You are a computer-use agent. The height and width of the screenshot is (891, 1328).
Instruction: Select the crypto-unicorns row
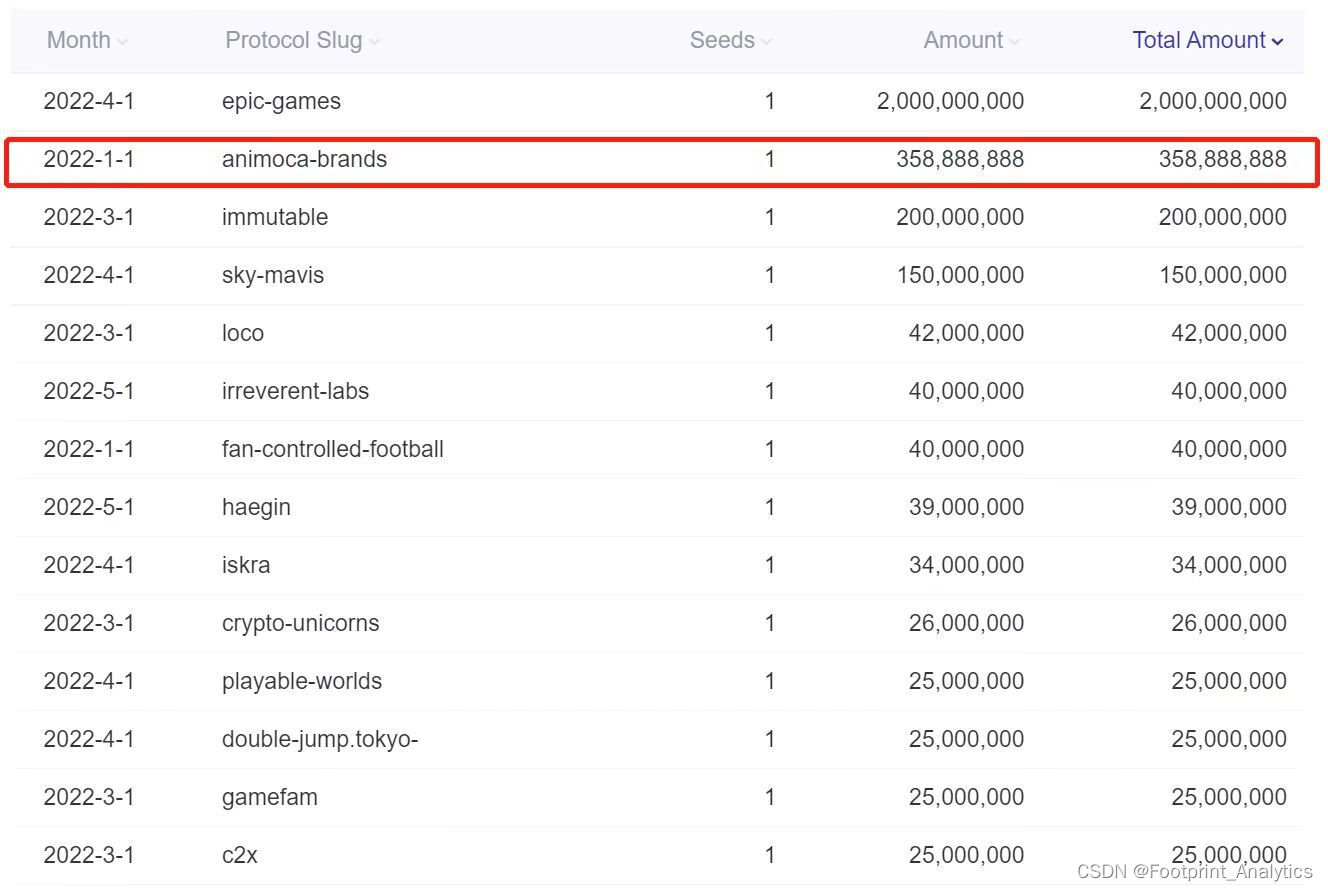click(x=300, y=623)
